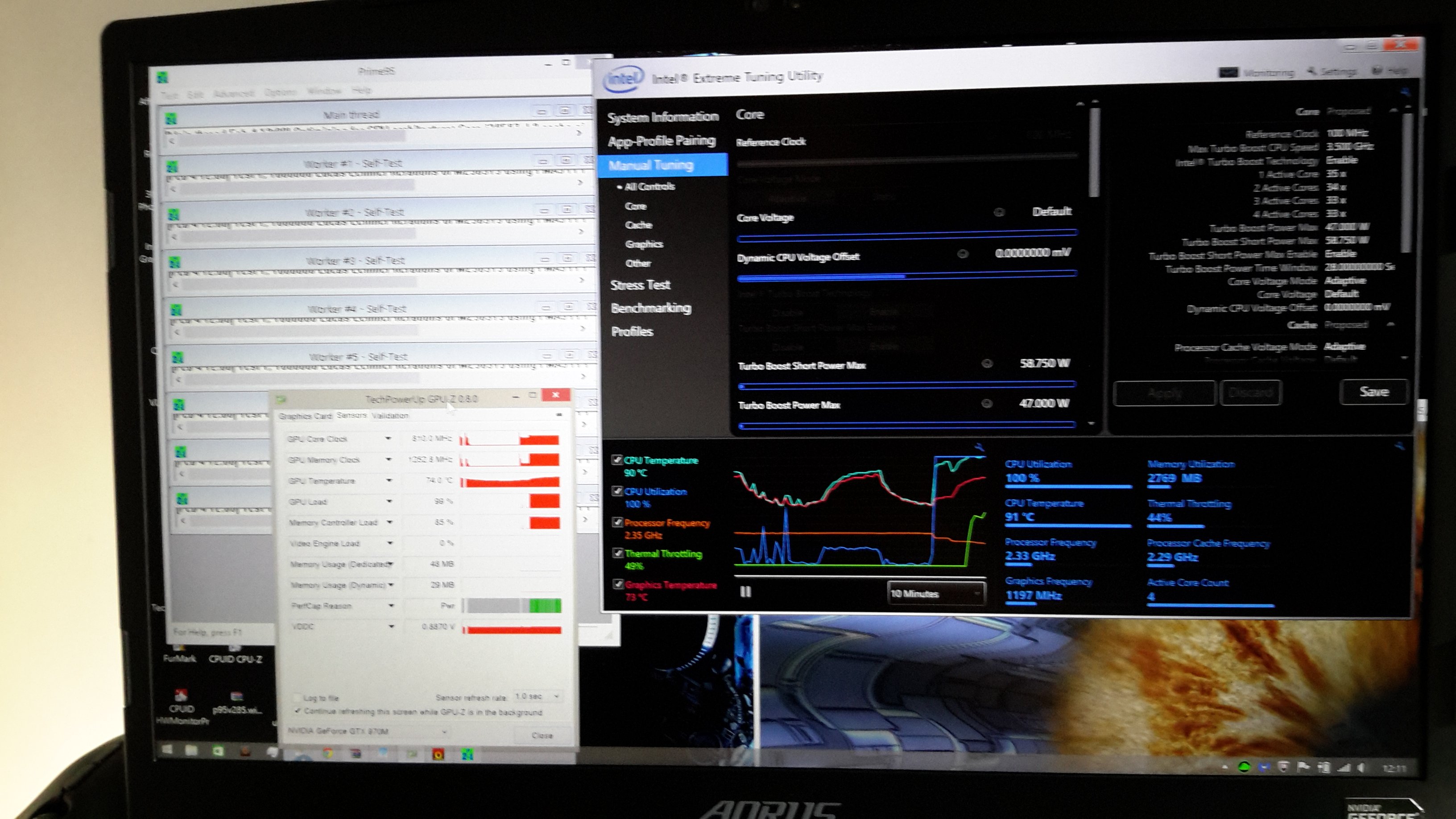The width and height of the screenshot is (1456, 819).
Task: Open CPUID CPU-Z desktop shortcut
Action: 235,654
